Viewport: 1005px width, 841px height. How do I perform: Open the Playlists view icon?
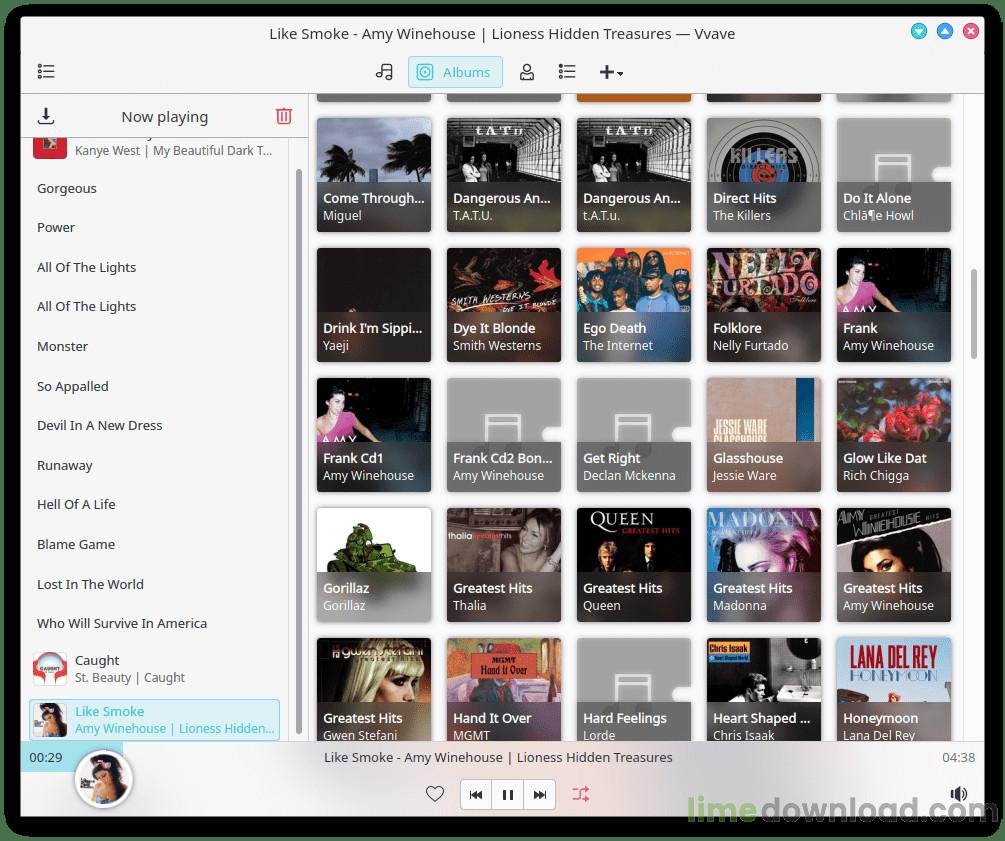pyautogui.click(x=567, y=72)
